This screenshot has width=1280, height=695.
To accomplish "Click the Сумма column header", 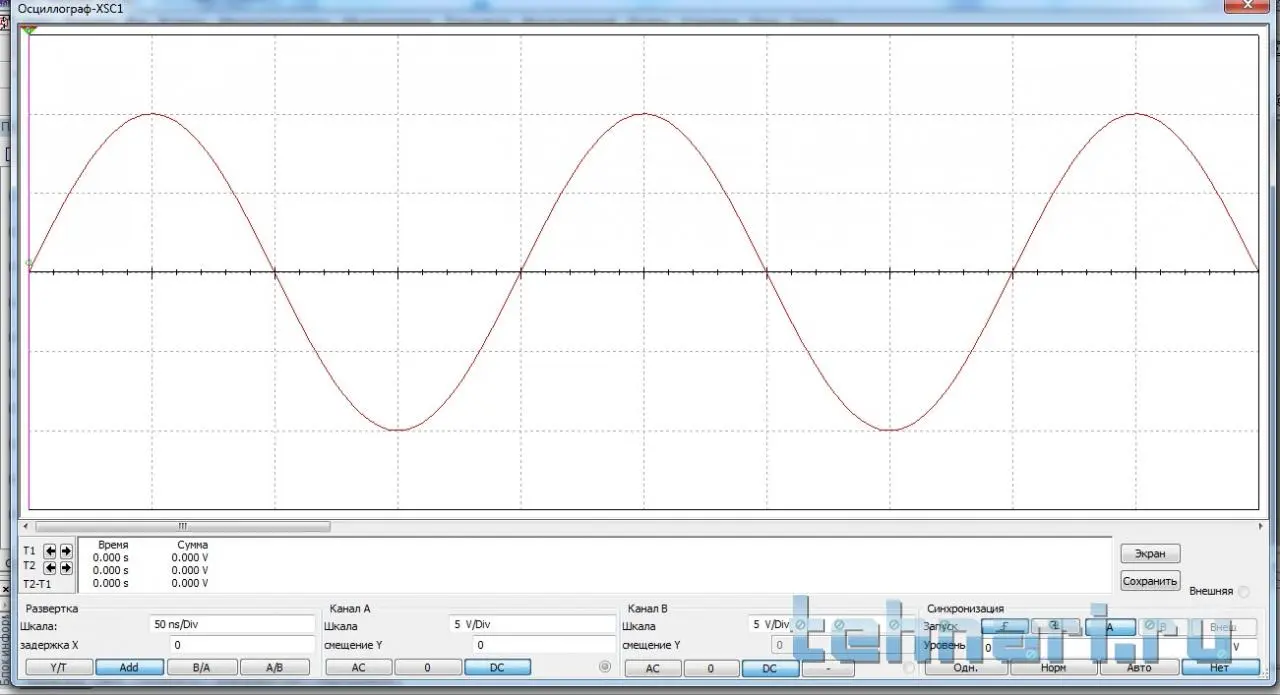I will tap(192, 545).
